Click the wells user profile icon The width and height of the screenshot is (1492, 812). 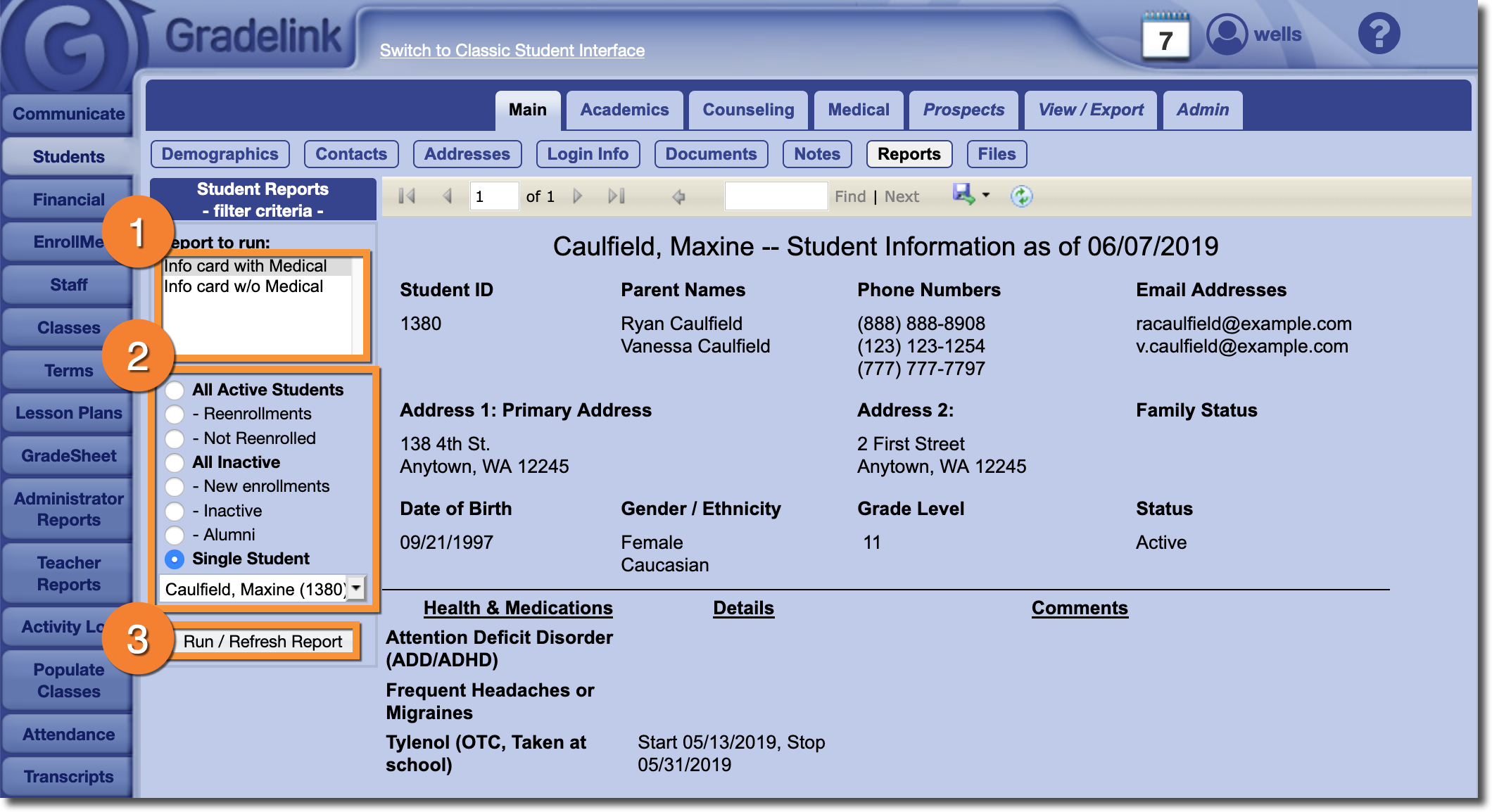coord(1227,34)
